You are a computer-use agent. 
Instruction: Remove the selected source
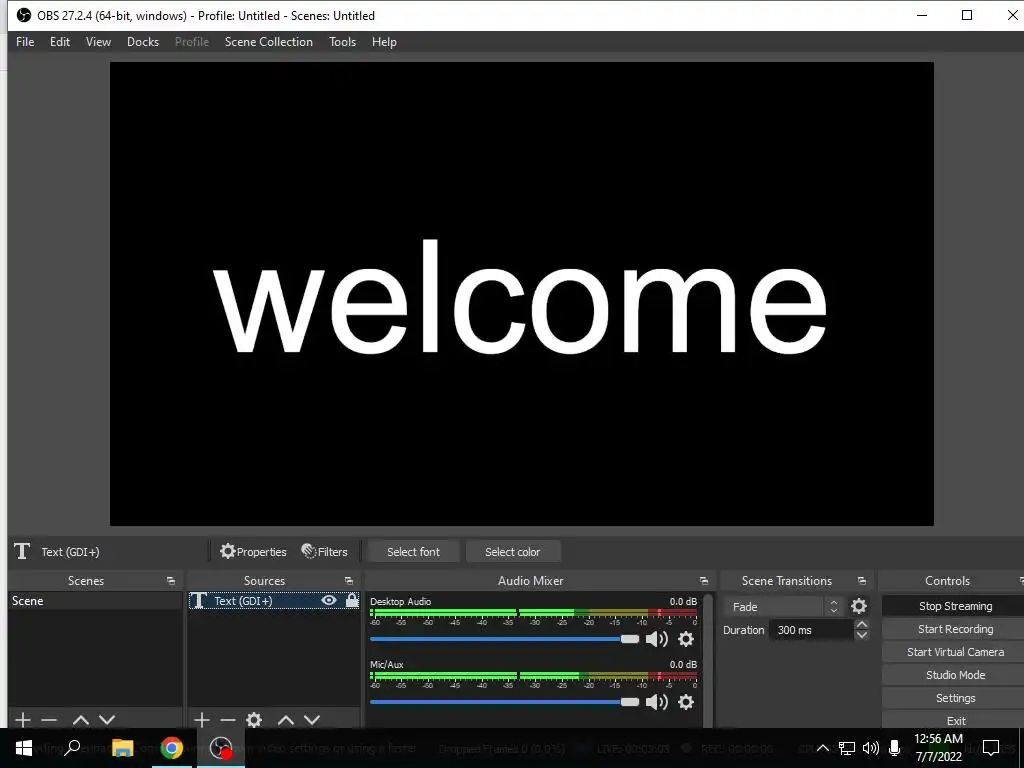coord(228,720)
